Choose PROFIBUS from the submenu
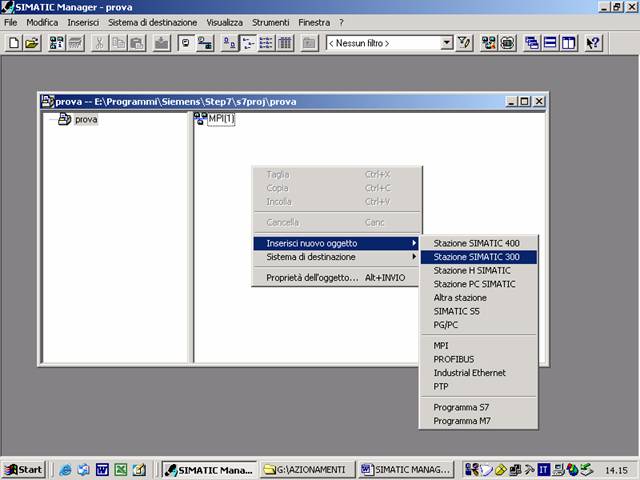The width and height of the screenshot is (640, 480). tap(453, 359)
